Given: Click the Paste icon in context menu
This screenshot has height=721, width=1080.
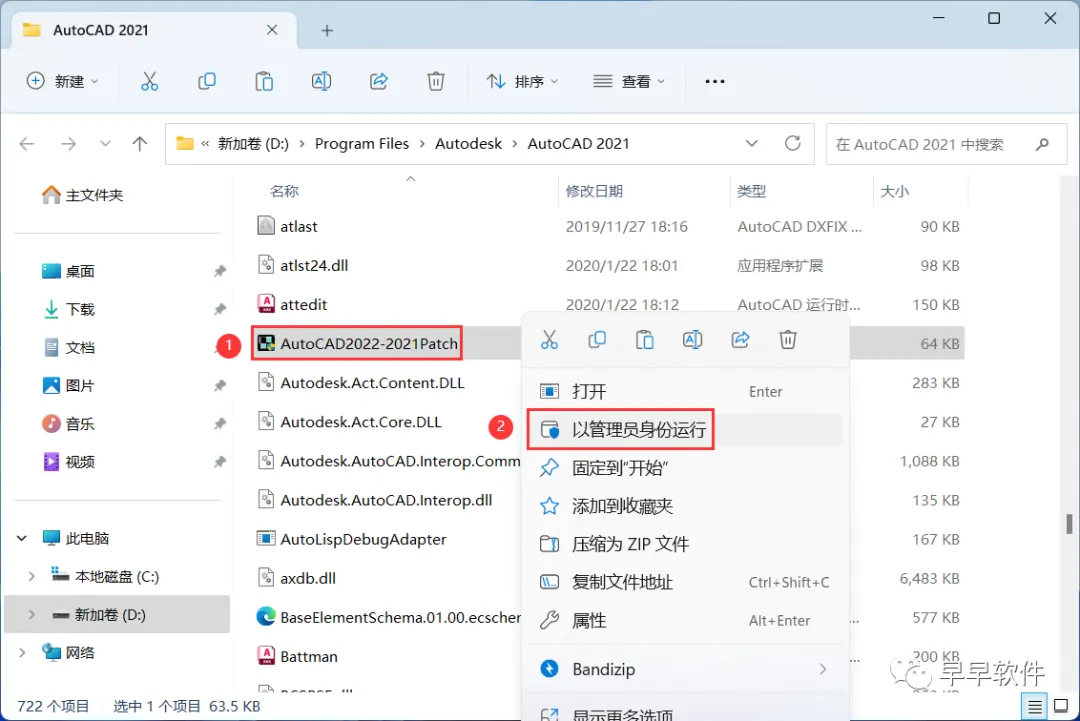Looking at the screenshot, I should [645, 339].
